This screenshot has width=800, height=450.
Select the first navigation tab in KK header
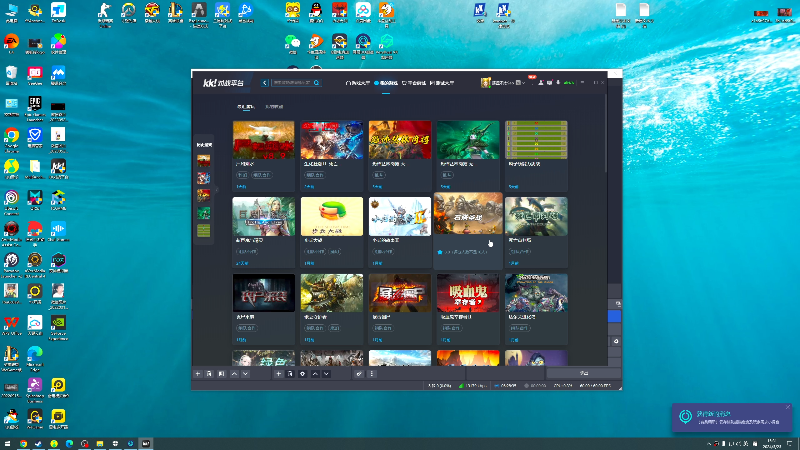(x=358, y=83)
